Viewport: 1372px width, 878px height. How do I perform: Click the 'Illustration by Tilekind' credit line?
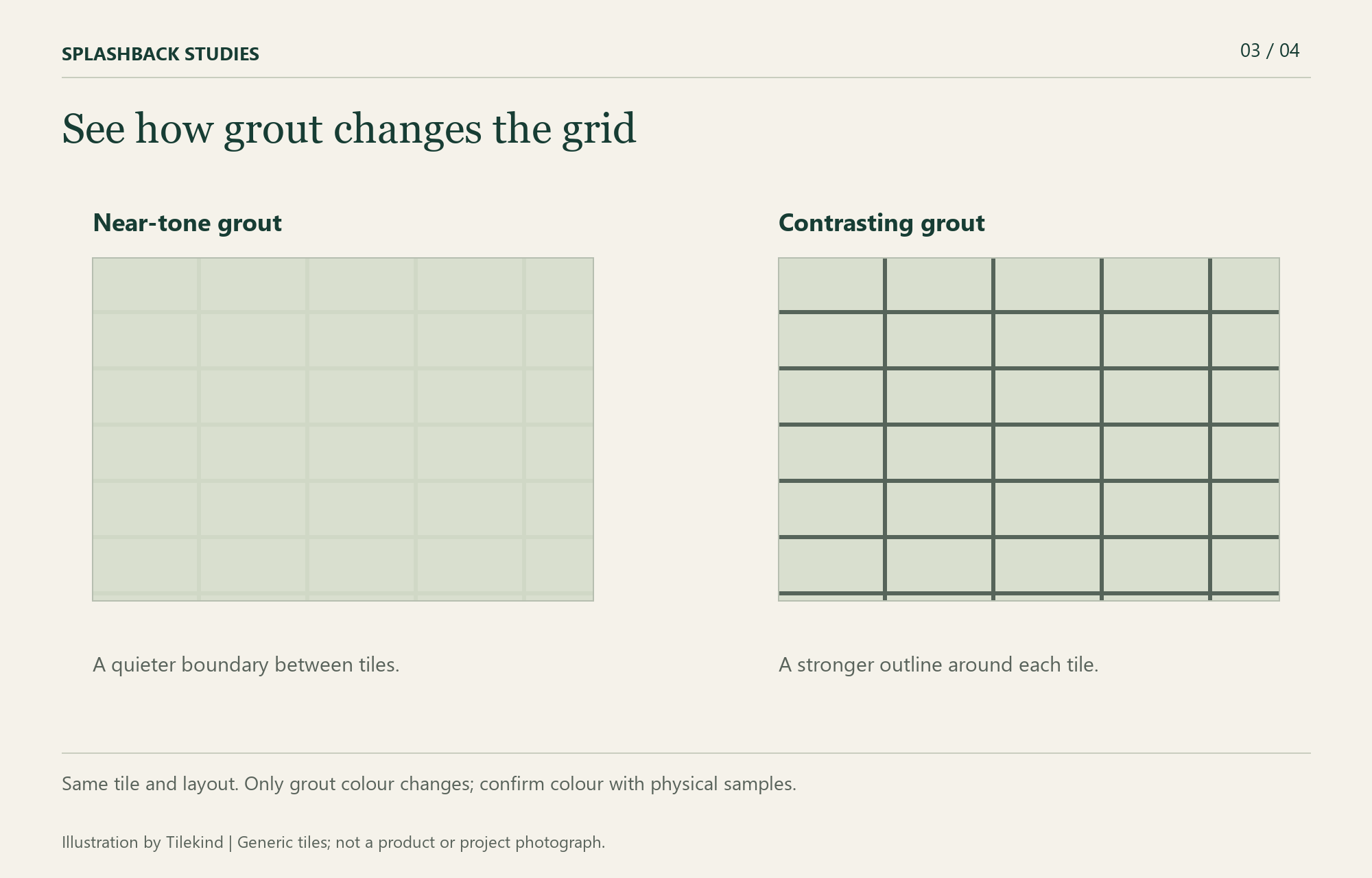point(333,842)
